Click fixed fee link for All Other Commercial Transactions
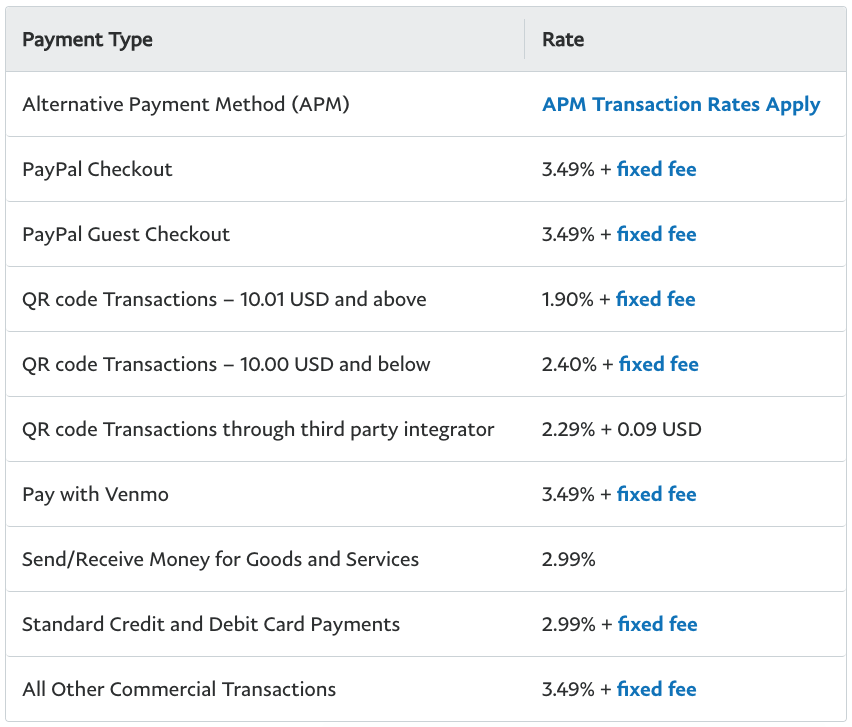852x727 pixels. point(656,689)
